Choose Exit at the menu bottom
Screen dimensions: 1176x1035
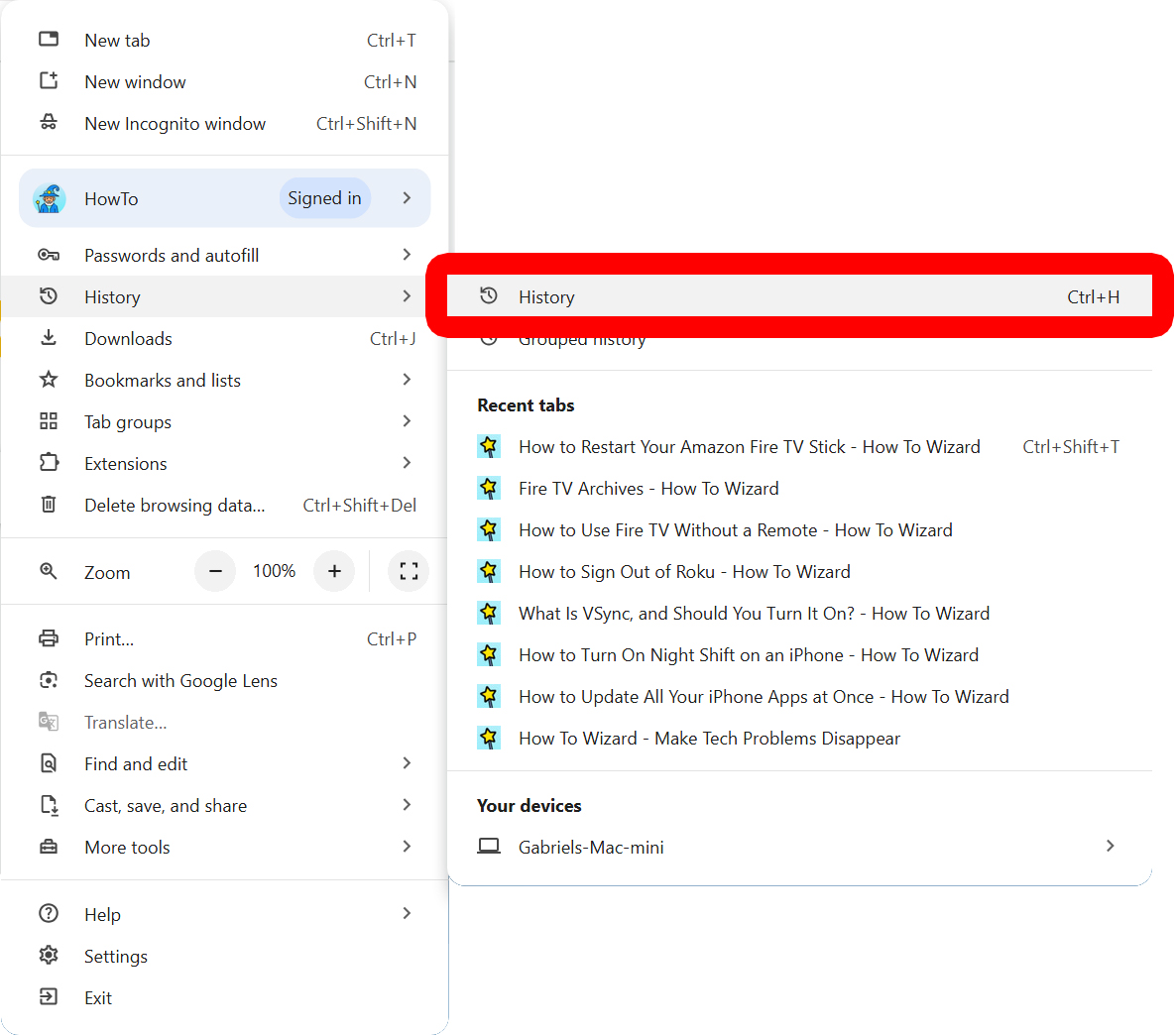(x=97, y=998)
